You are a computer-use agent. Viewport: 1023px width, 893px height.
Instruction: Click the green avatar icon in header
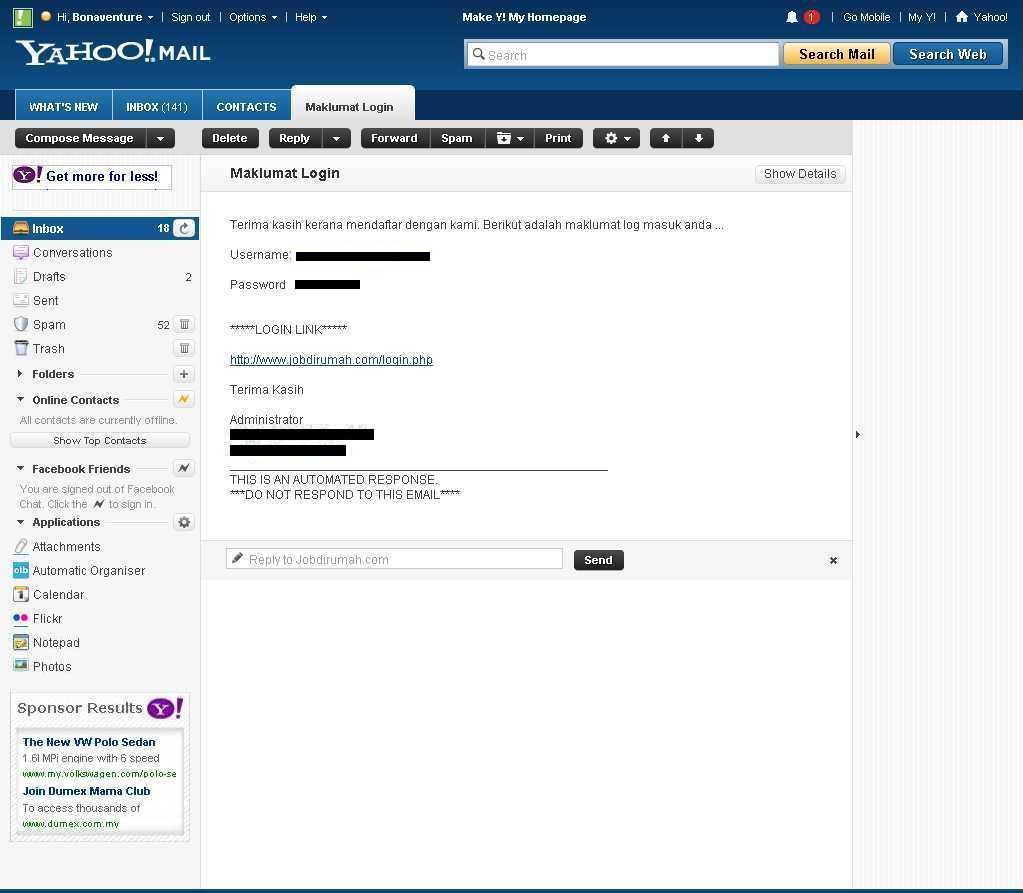pos(23,17)
